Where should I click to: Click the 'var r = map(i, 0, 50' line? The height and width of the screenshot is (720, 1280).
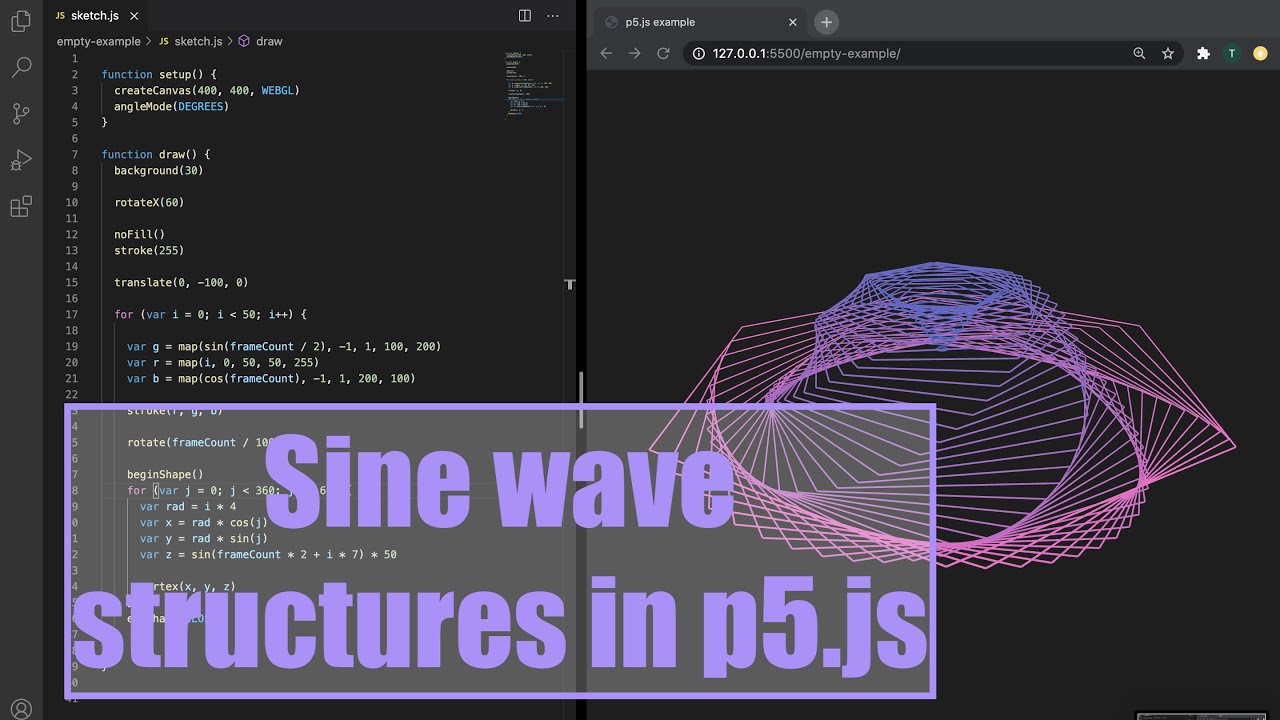[x=223, y=362]
